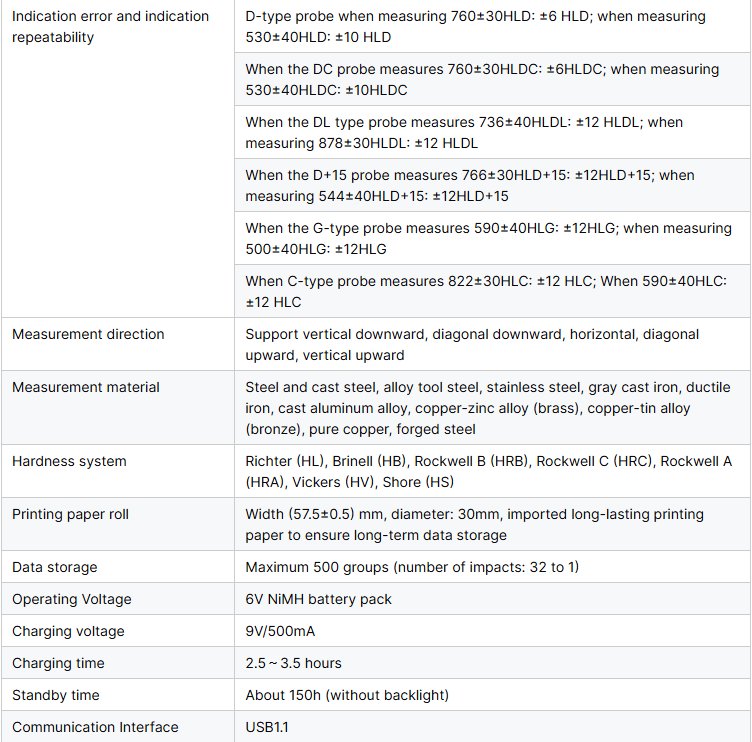Click the 'Measurement direction' label
The height and width of the screenshot is (742, 752).
(88, 334)
